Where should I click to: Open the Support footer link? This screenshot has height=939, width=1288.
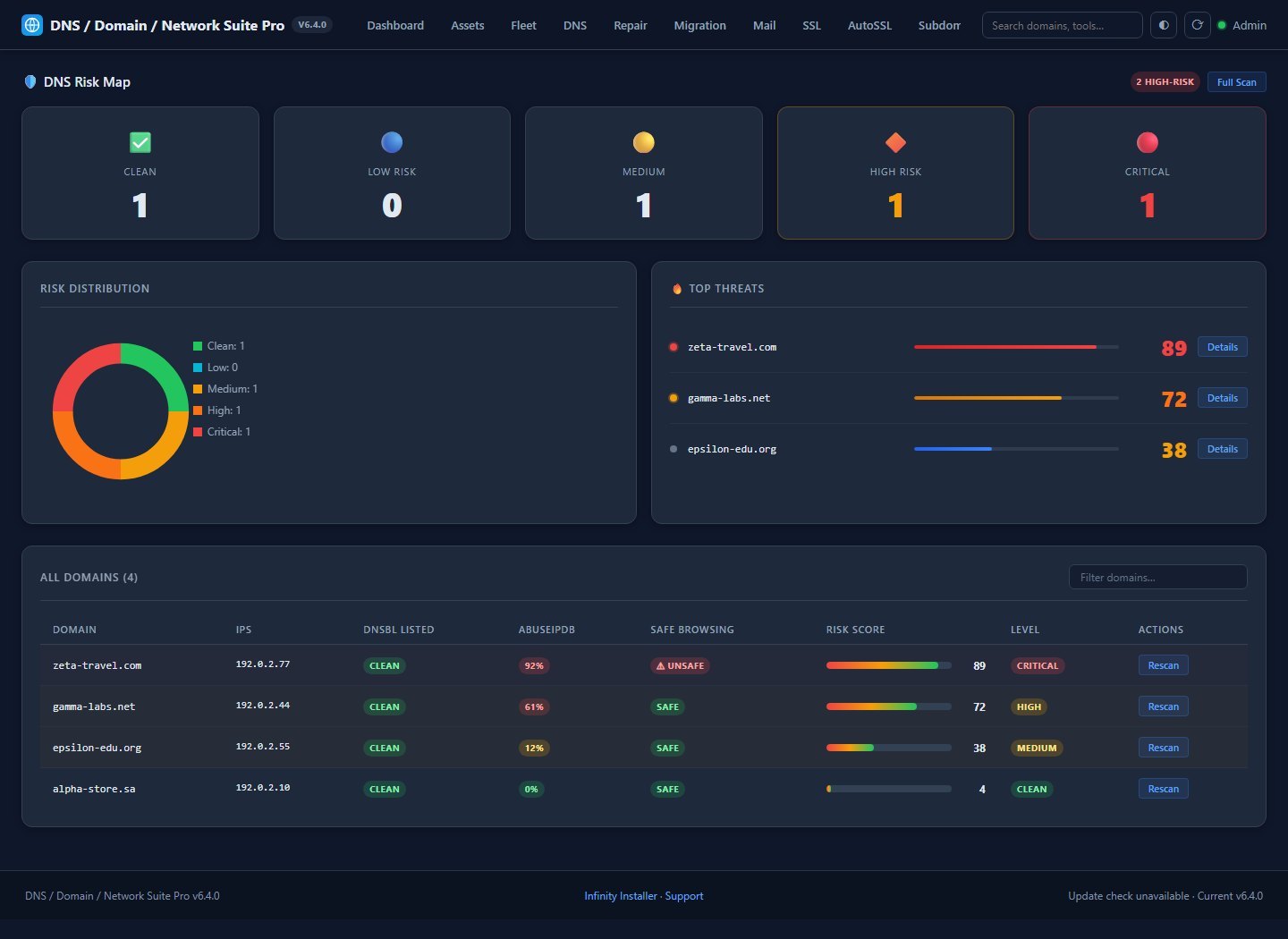point(684,896)
